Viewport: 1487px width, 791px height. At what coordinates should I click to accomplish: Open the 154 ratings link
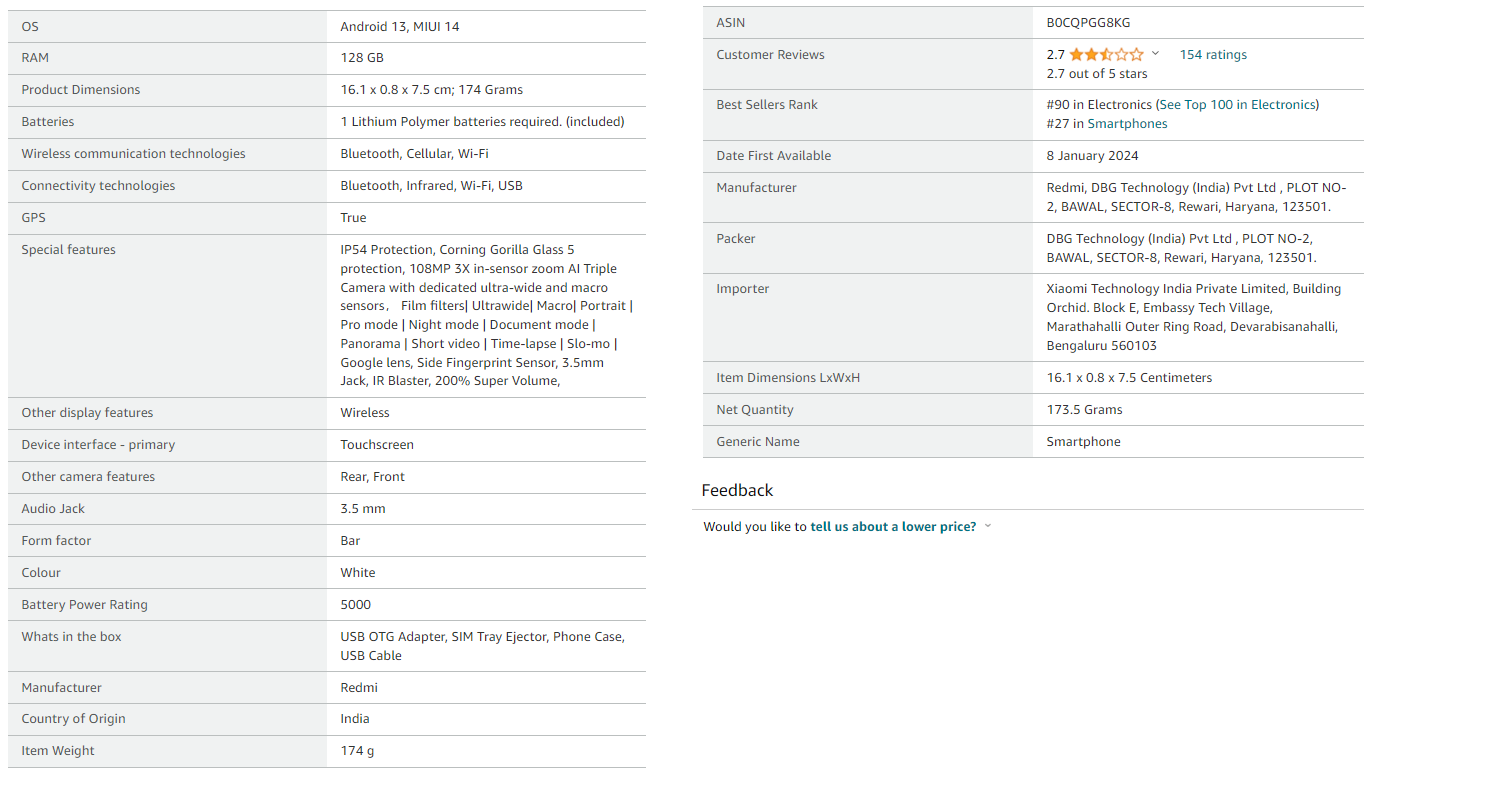1213,55
